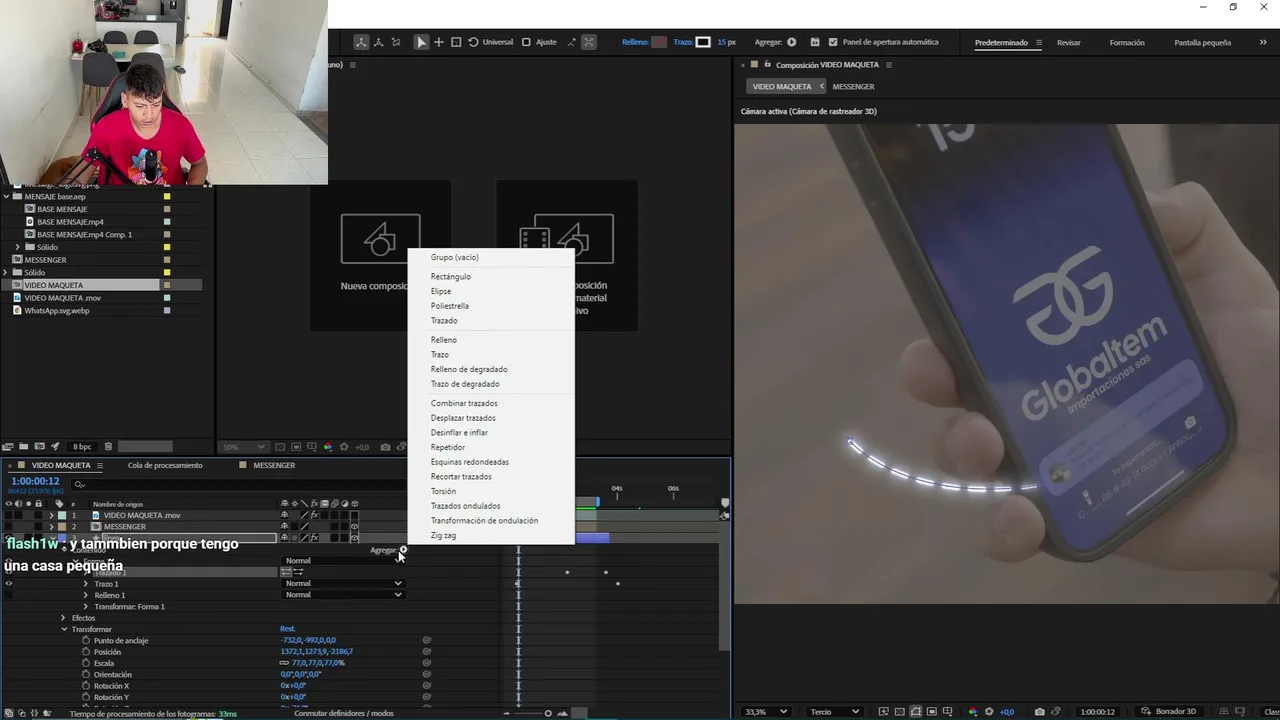This screenshot has height=720, width=1280.
Task: Expand Transformar: Forma 1
Action: click(x=86, y=606)
